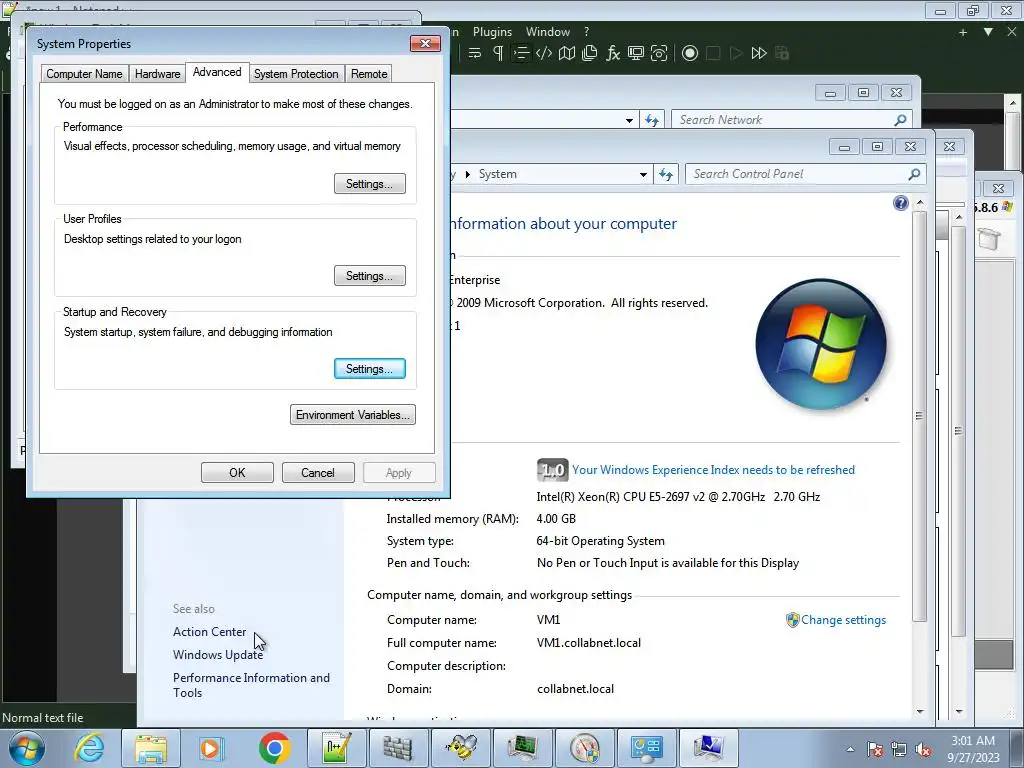This screenshot has width=1024, height=768.
Task: Click the System window scroll up arrow
Action: (920, 203)
